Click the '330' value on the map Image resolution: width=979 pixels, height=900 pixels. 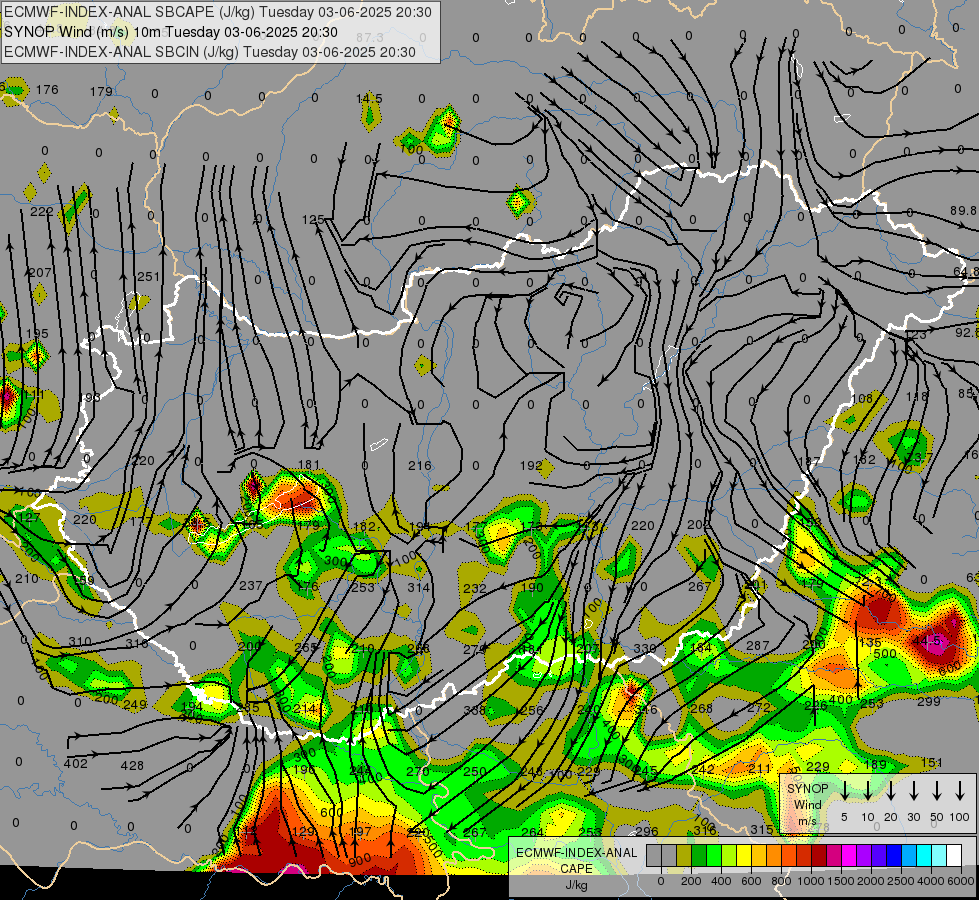[644, 648]
